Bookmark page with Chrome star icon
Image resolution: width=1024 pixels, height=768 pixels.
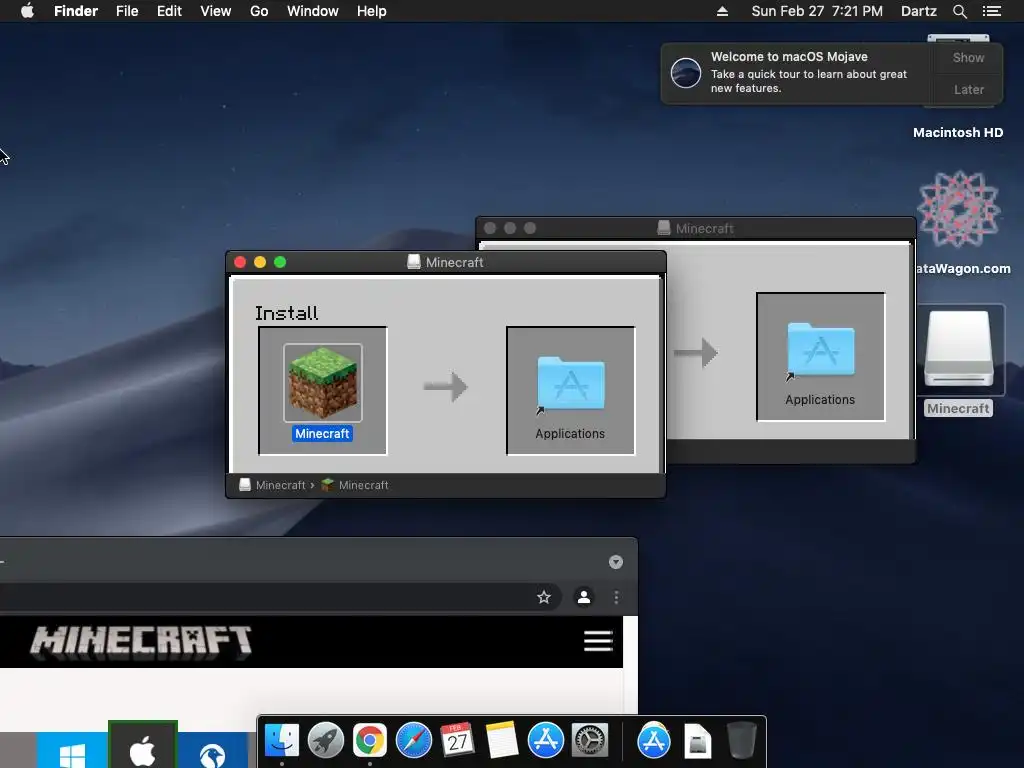tap(543, 597)
